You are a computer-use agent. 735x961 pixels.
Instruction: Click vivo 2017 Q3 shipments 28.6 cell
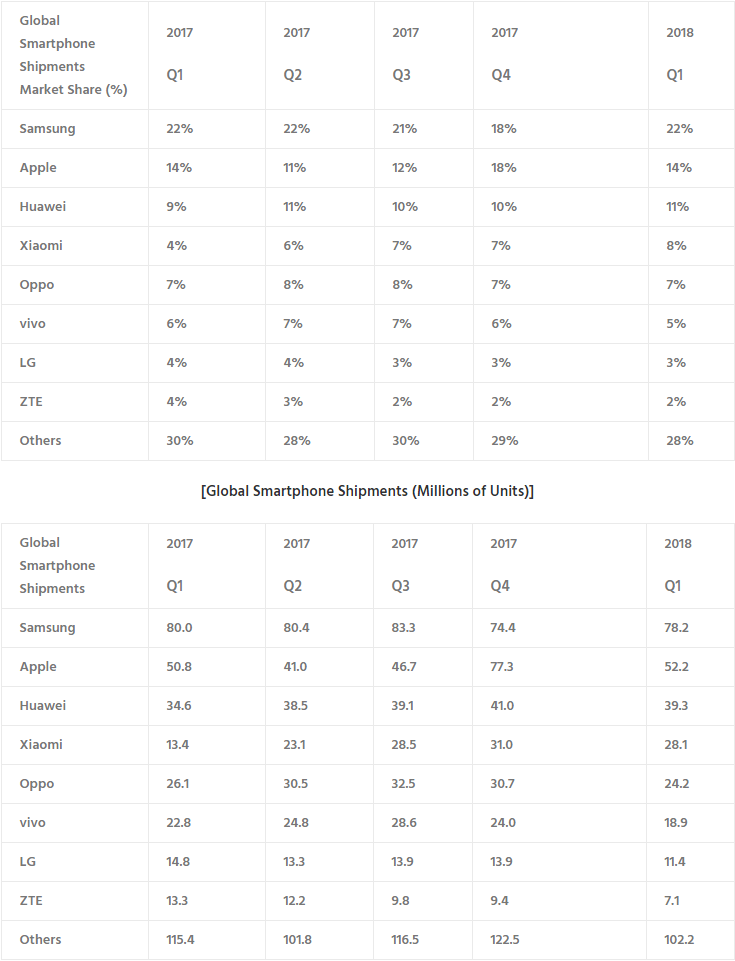tap(422, 823)
